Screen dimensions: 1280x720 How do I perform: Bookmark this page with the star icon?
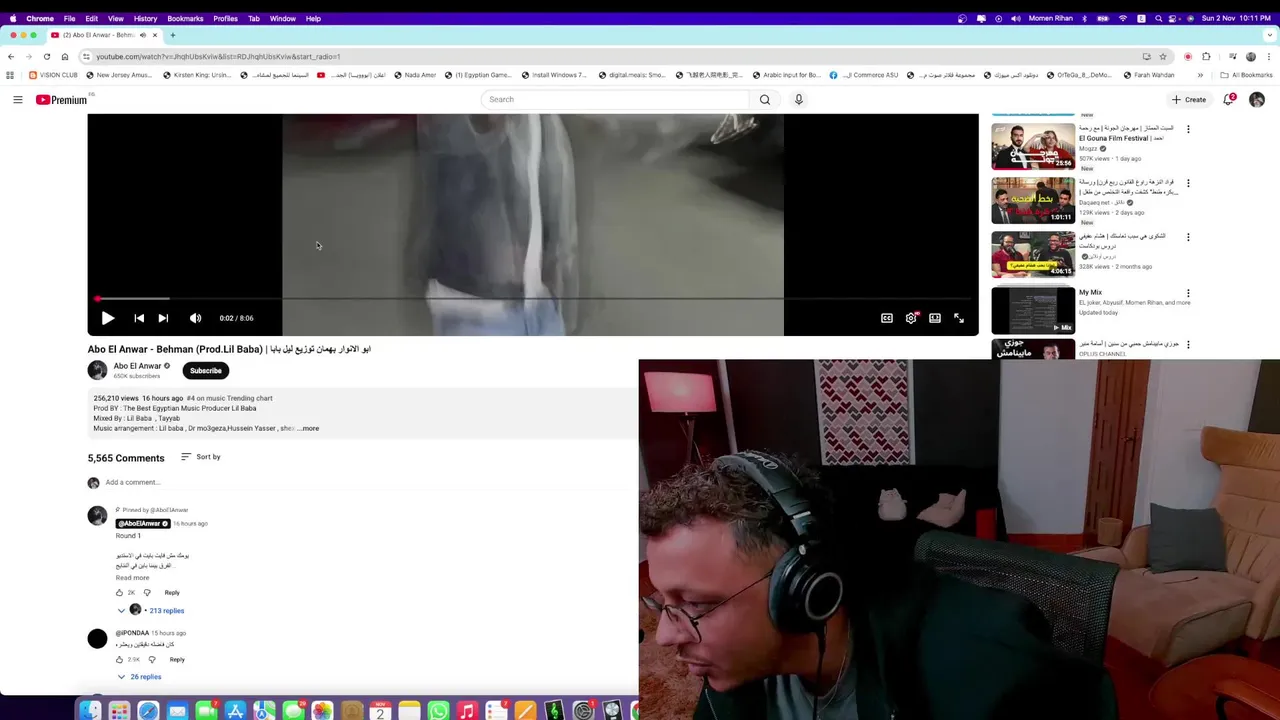1163,56
